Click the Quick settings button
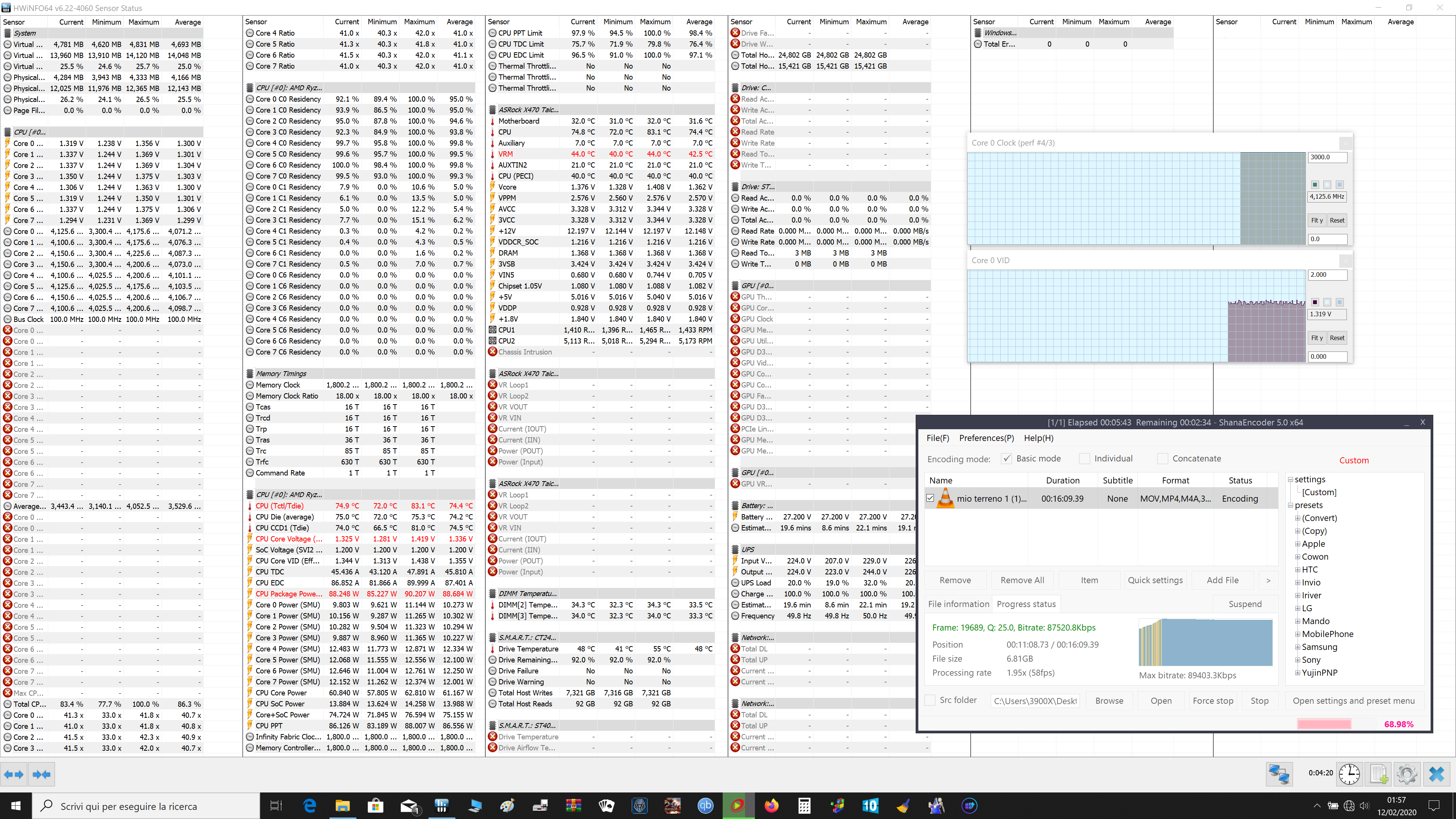This screenshot has width=1456, height=819. (x=1155, y=581)
